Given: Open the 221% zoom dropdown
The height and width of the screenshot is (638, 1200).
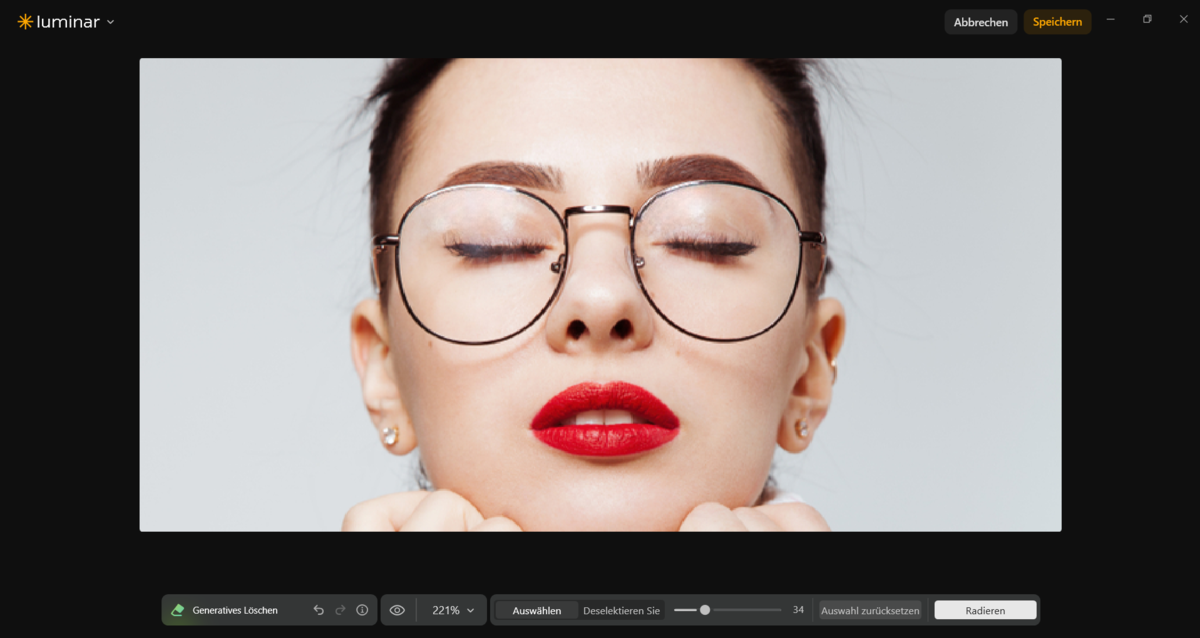Looking at the screenshot, I should coord(453,610).
